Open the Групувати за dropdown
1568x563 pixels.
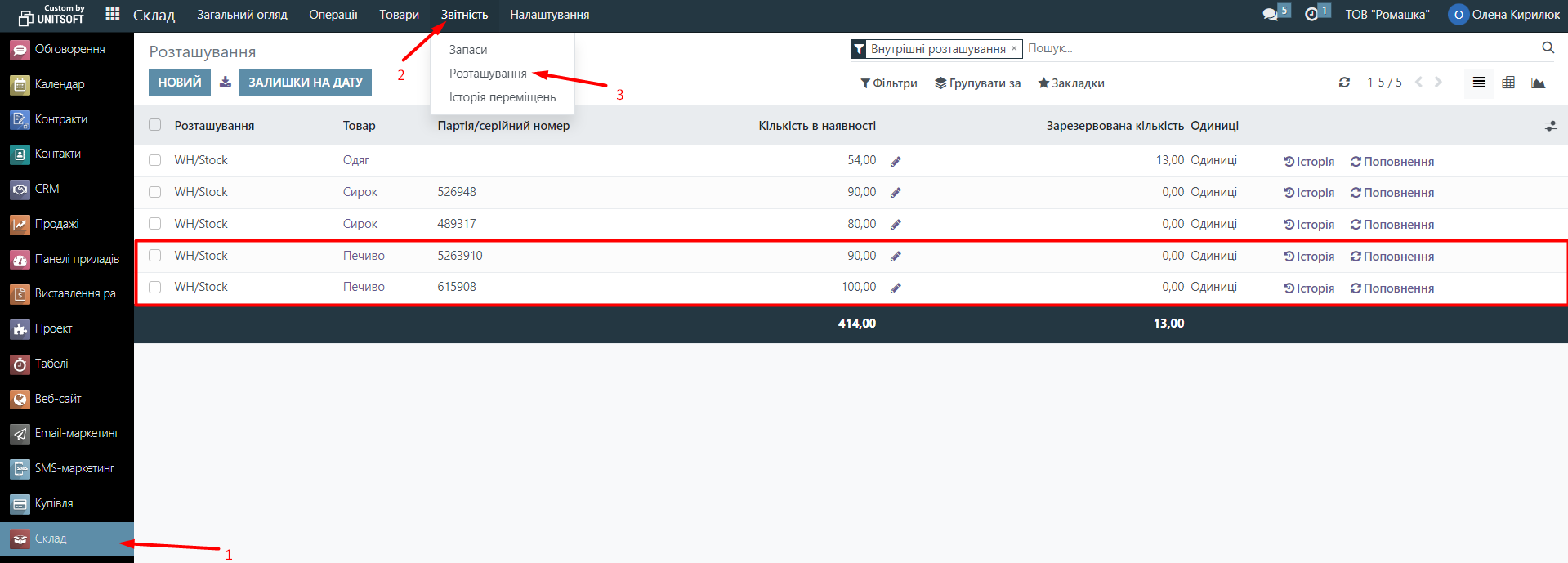click(978, 83)
